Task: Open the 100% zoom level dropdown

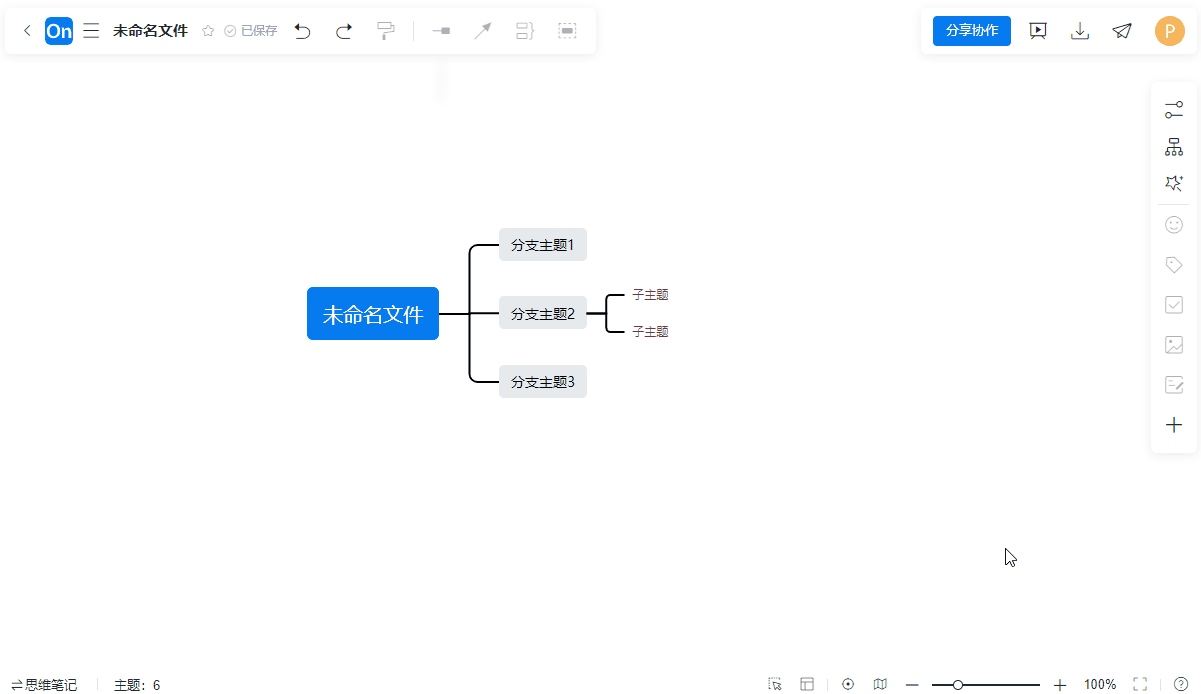Action: click(x=1100, y=685)
